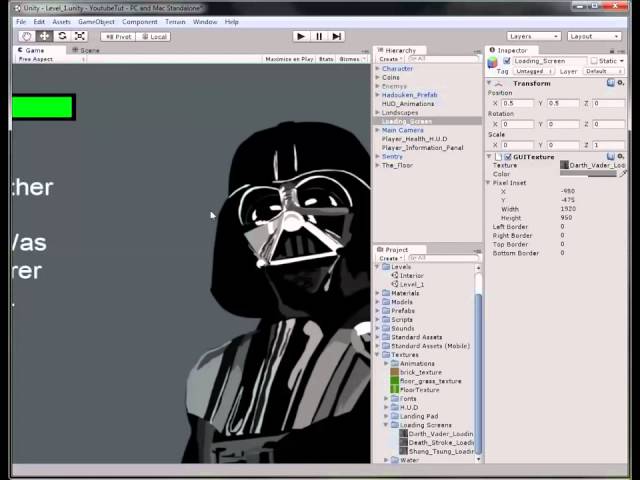Toggle the Loading_Screen active checkbox
Image resolution: width=640 pixels, height=480 pixels.
(507, 61)
